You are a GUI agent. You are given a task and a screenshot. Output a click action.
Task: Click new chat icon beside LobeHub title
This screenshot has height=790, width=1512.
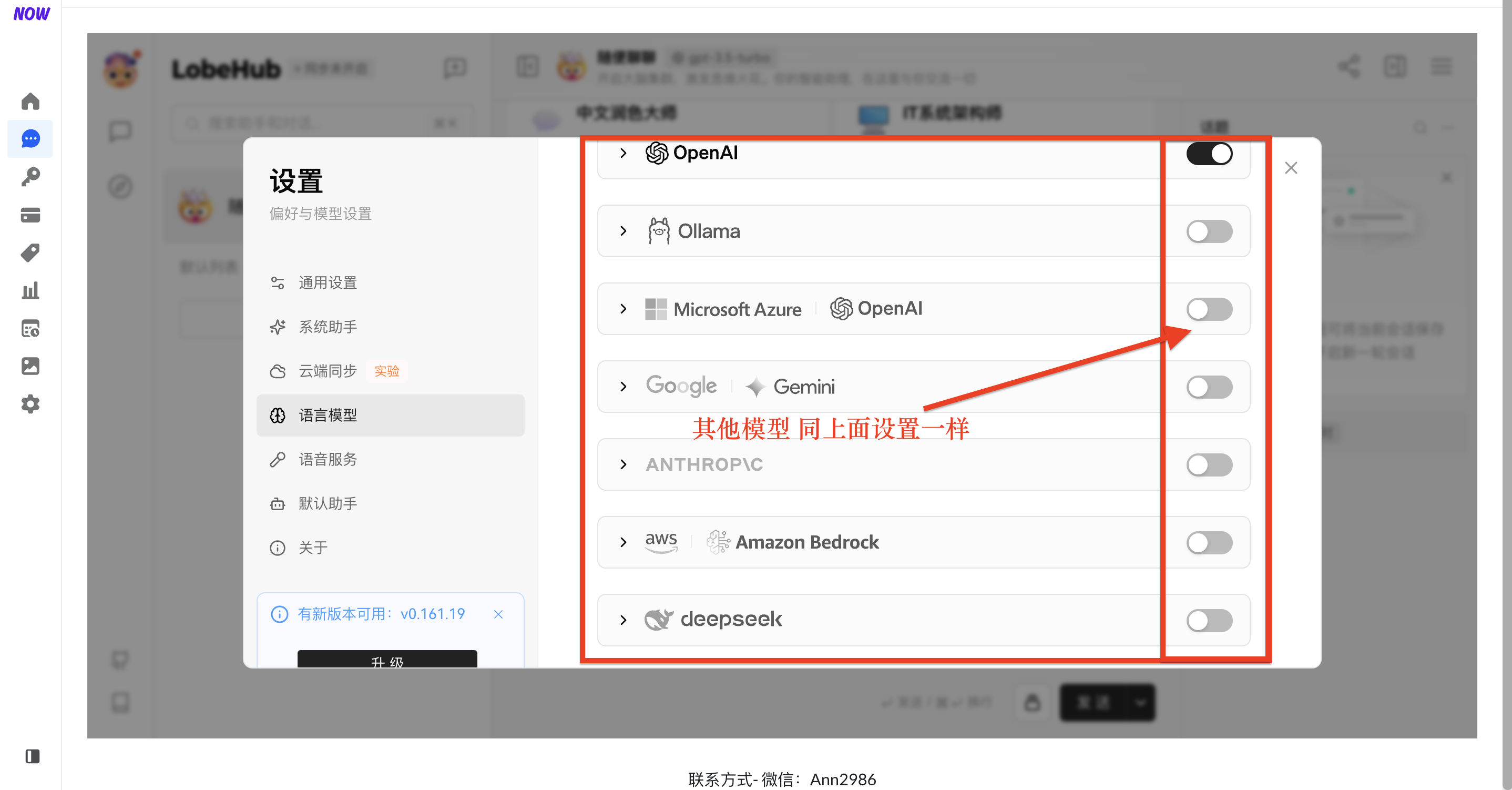click(455, 68)
